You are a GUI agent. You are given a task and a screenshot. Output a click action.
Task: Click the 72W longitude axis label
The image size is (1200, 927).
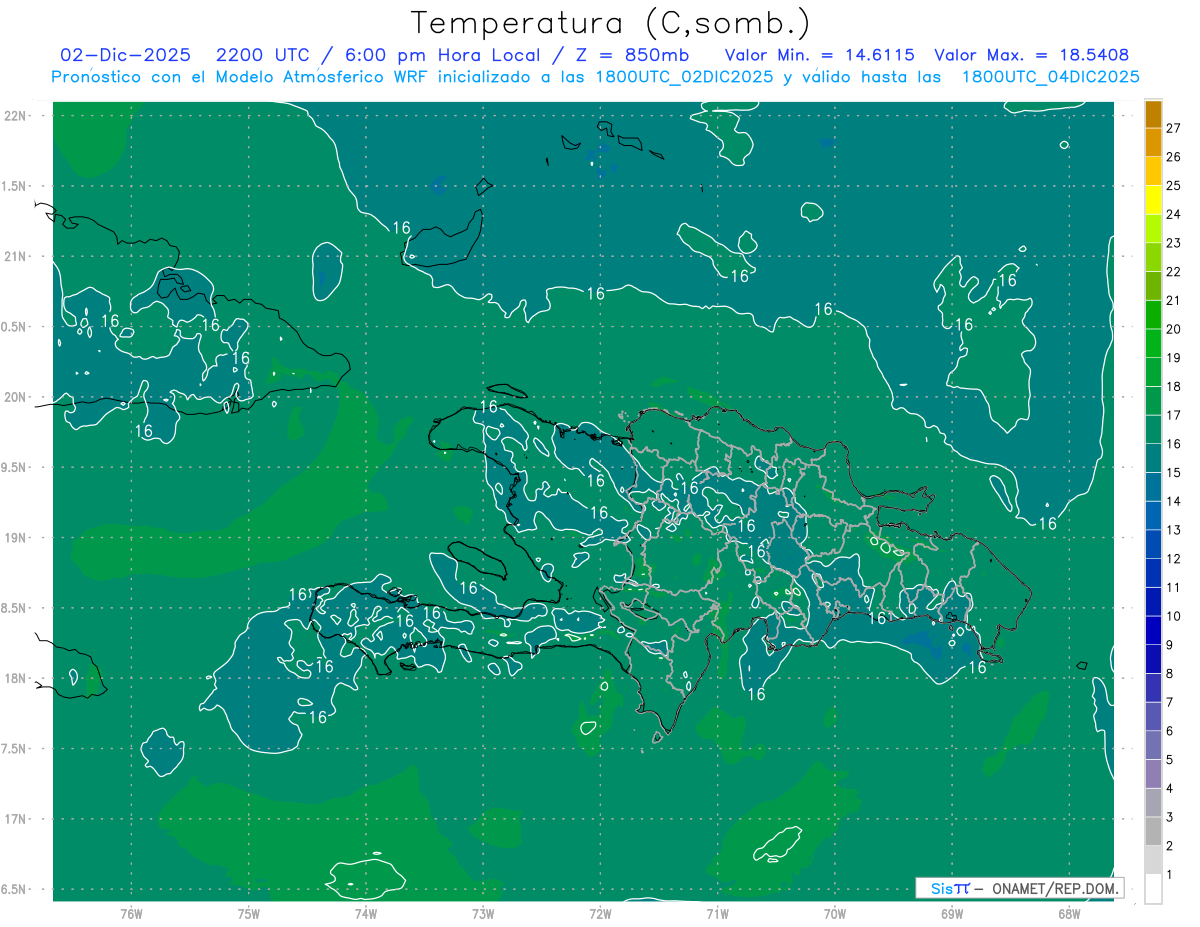(x=600, y=913)
